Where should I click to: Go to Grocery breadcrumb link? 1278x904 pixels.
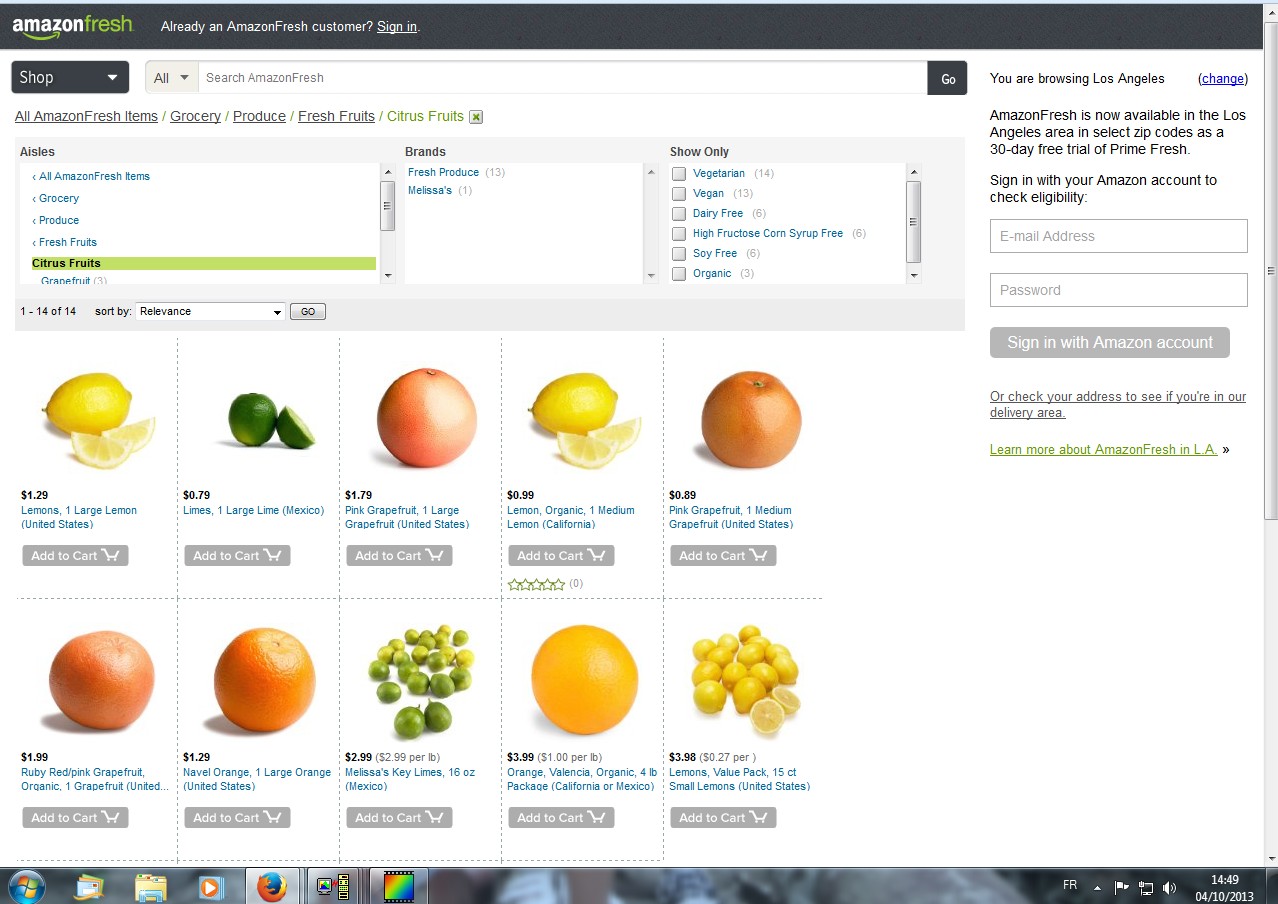(195, 116)
